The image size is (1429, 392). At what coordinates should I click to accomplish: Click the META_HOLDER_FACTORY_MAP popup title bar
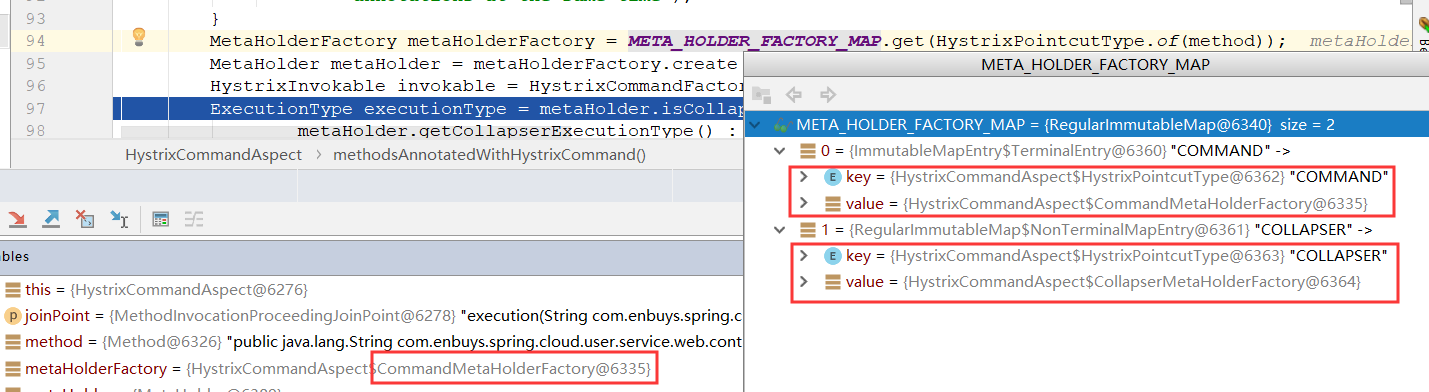point(1086,65)
